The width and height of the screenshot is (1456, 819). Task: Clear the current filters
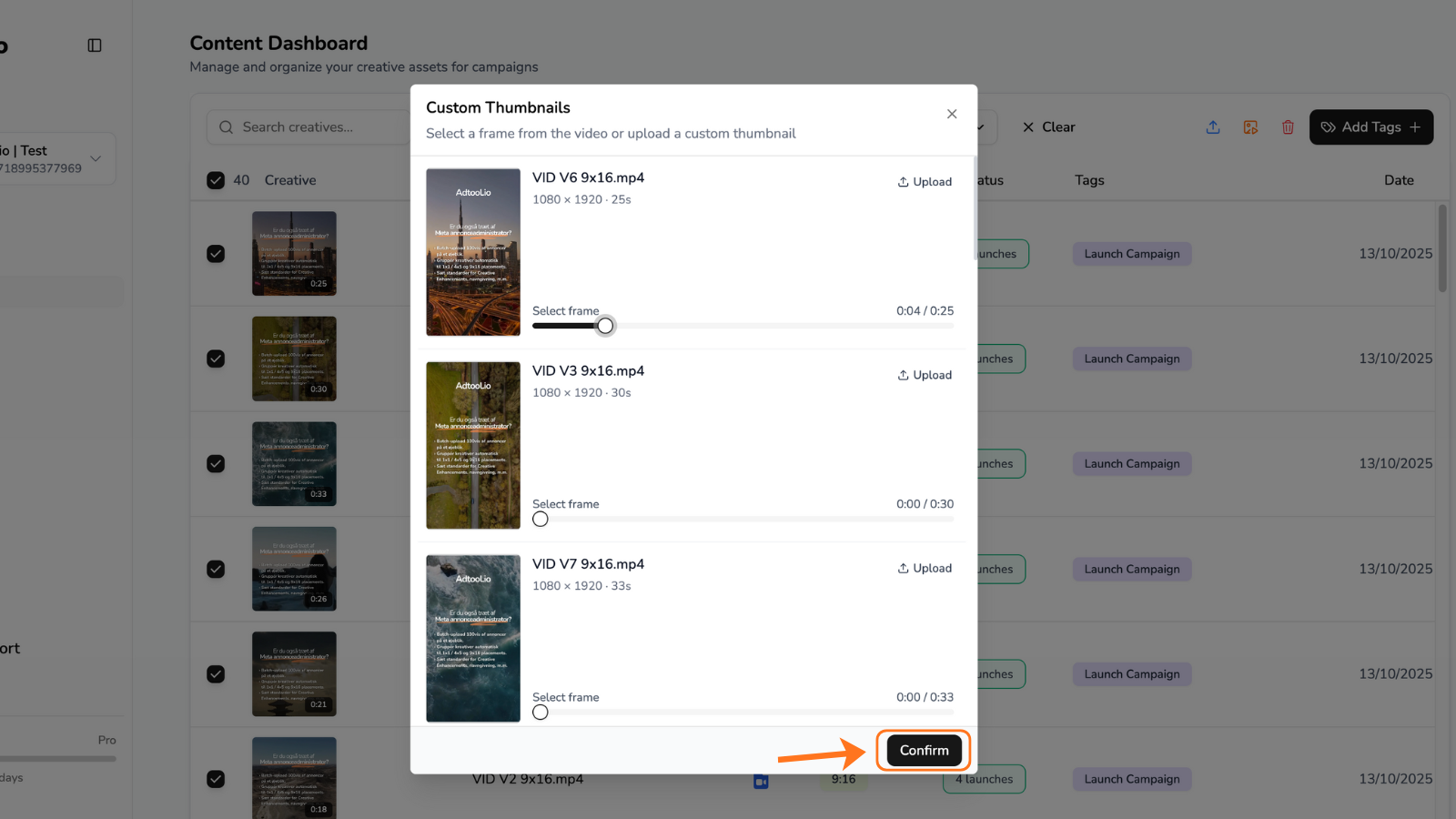[x=1048, y=127]
